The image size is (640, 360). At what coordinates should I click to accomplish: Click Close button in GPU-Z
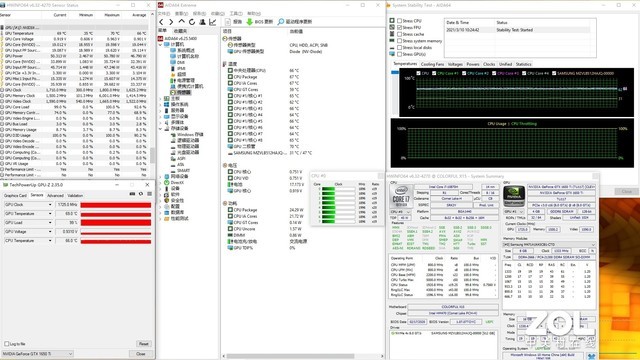coord(141,353)
